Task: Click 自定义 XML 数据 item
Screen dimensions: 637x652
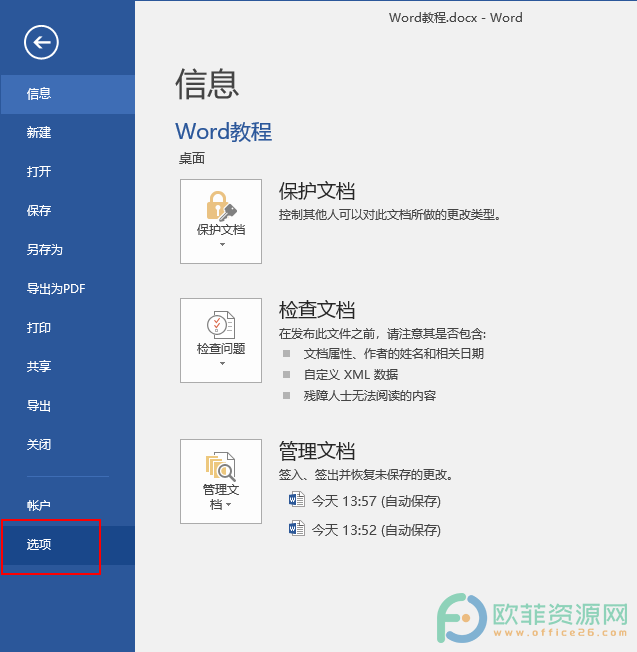Action: click(351, 375)
